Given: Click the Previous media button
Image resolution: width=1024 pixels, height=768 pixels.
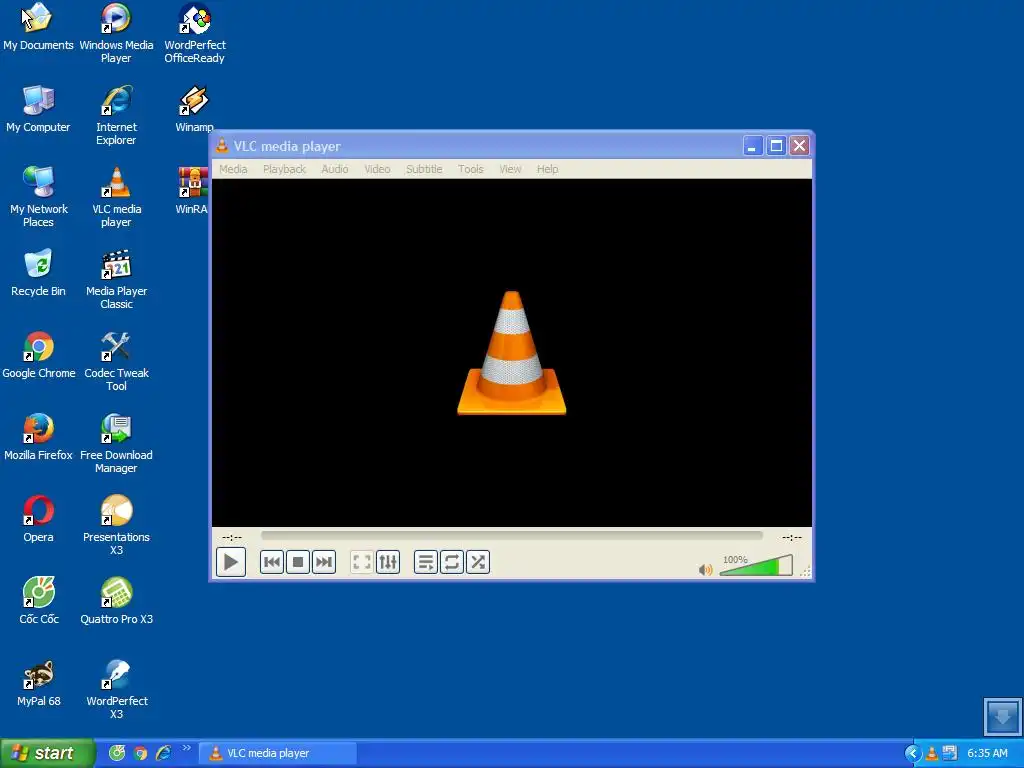Looking at the screenshot, I should (x=272, y=562).
